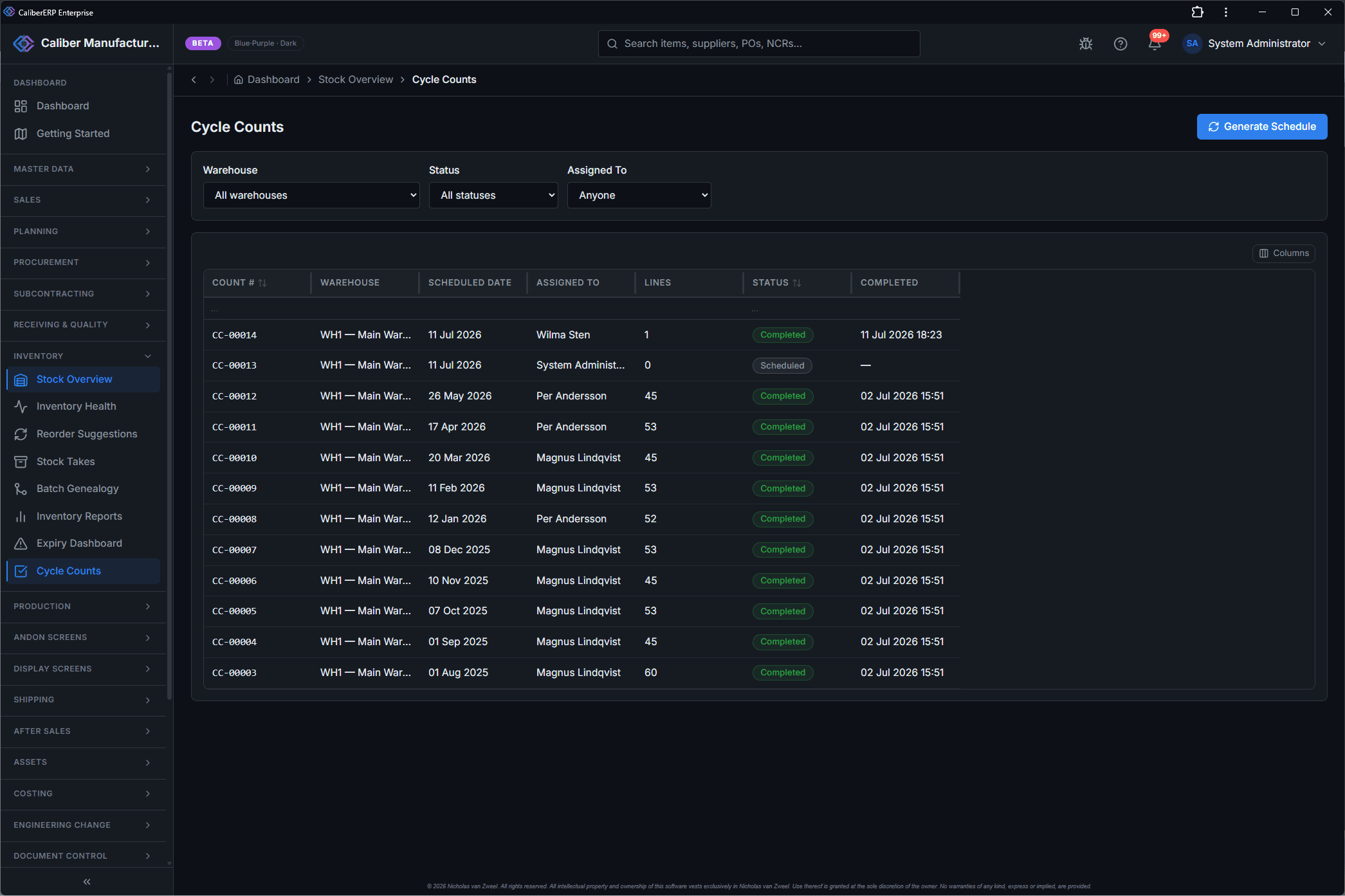This screenshot has height=896, width=1345.
Task: Open Expiry Dashboard page
Action: (84, 544)
